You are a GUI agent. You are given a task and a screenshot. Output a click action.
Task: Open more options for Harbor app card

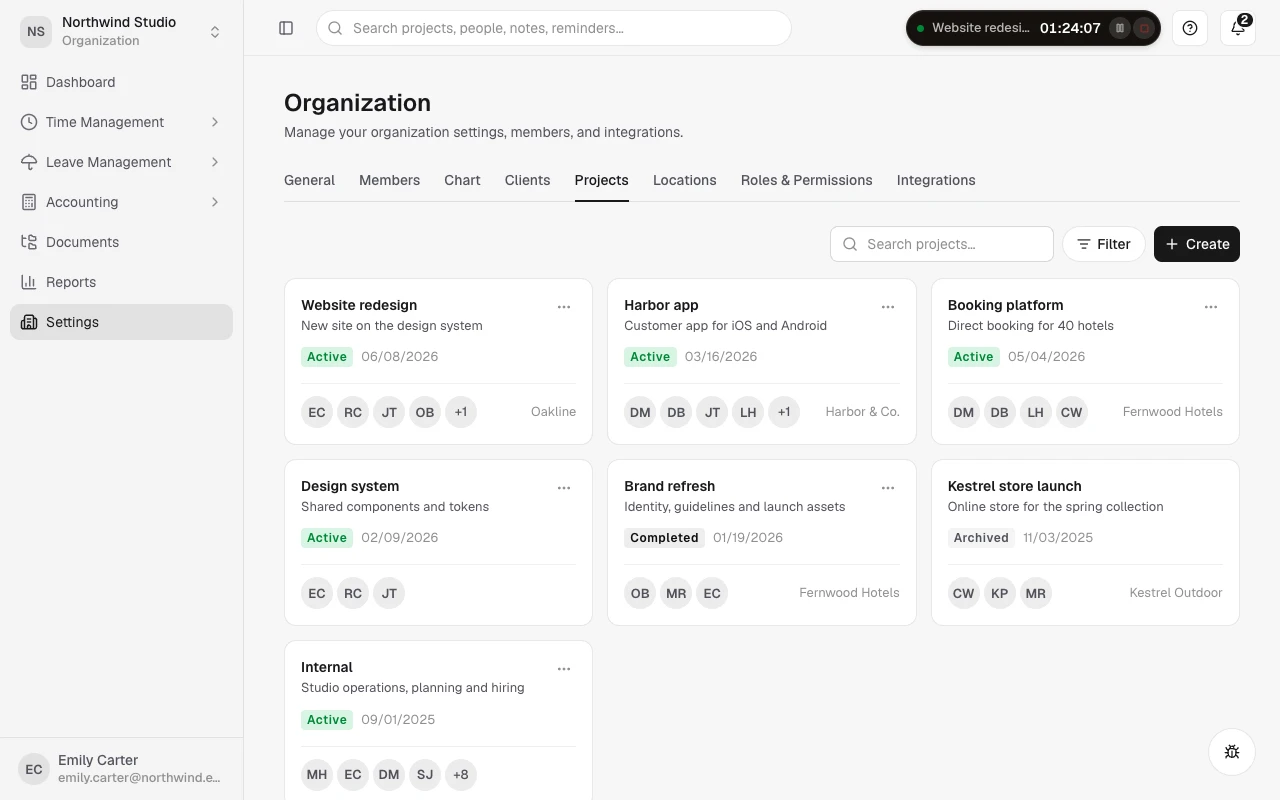[x=888, y=307]
